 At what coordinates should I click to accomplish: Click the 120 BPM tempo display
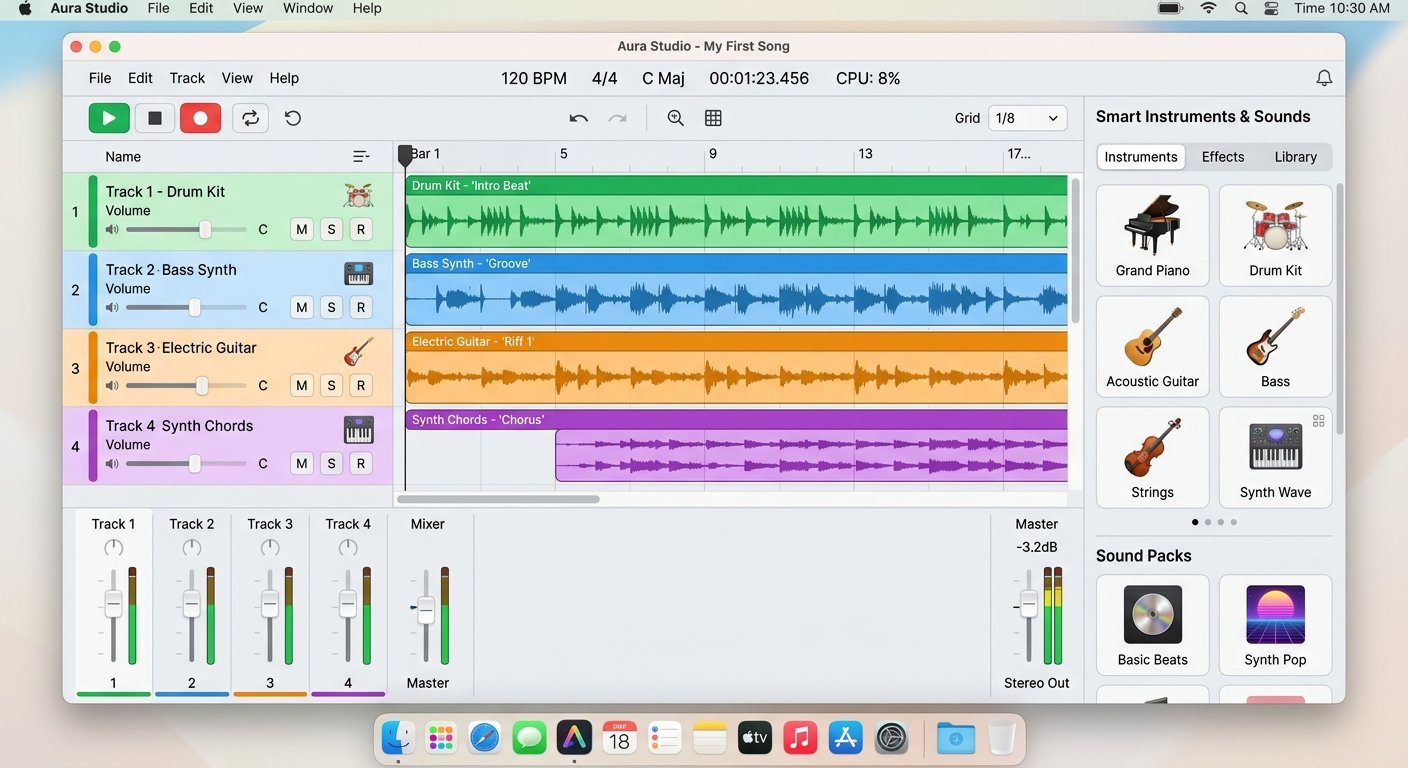click(534, 78)
